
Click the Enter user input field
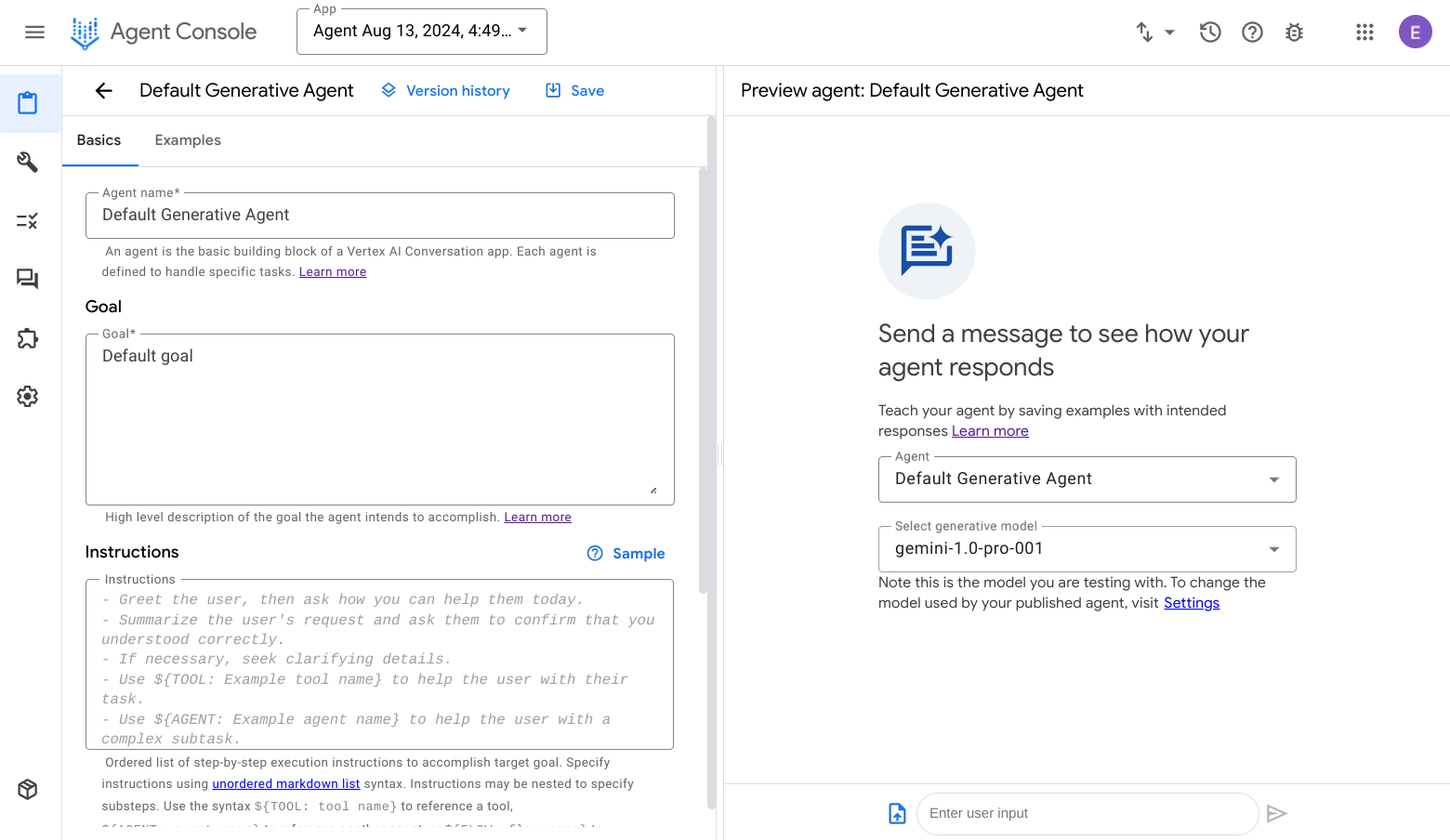point(1087,814)
